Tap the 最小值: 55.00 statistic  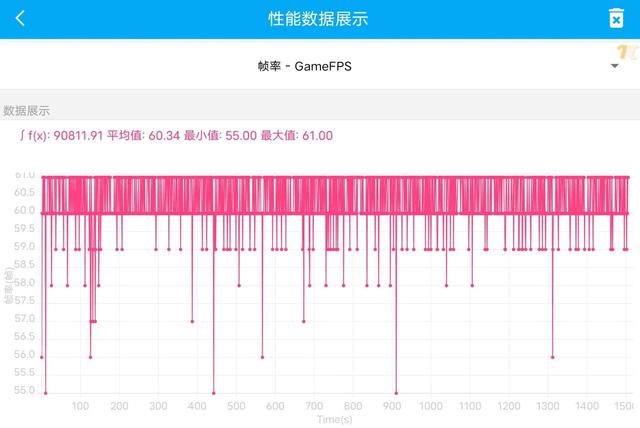[x=220, y=135]
